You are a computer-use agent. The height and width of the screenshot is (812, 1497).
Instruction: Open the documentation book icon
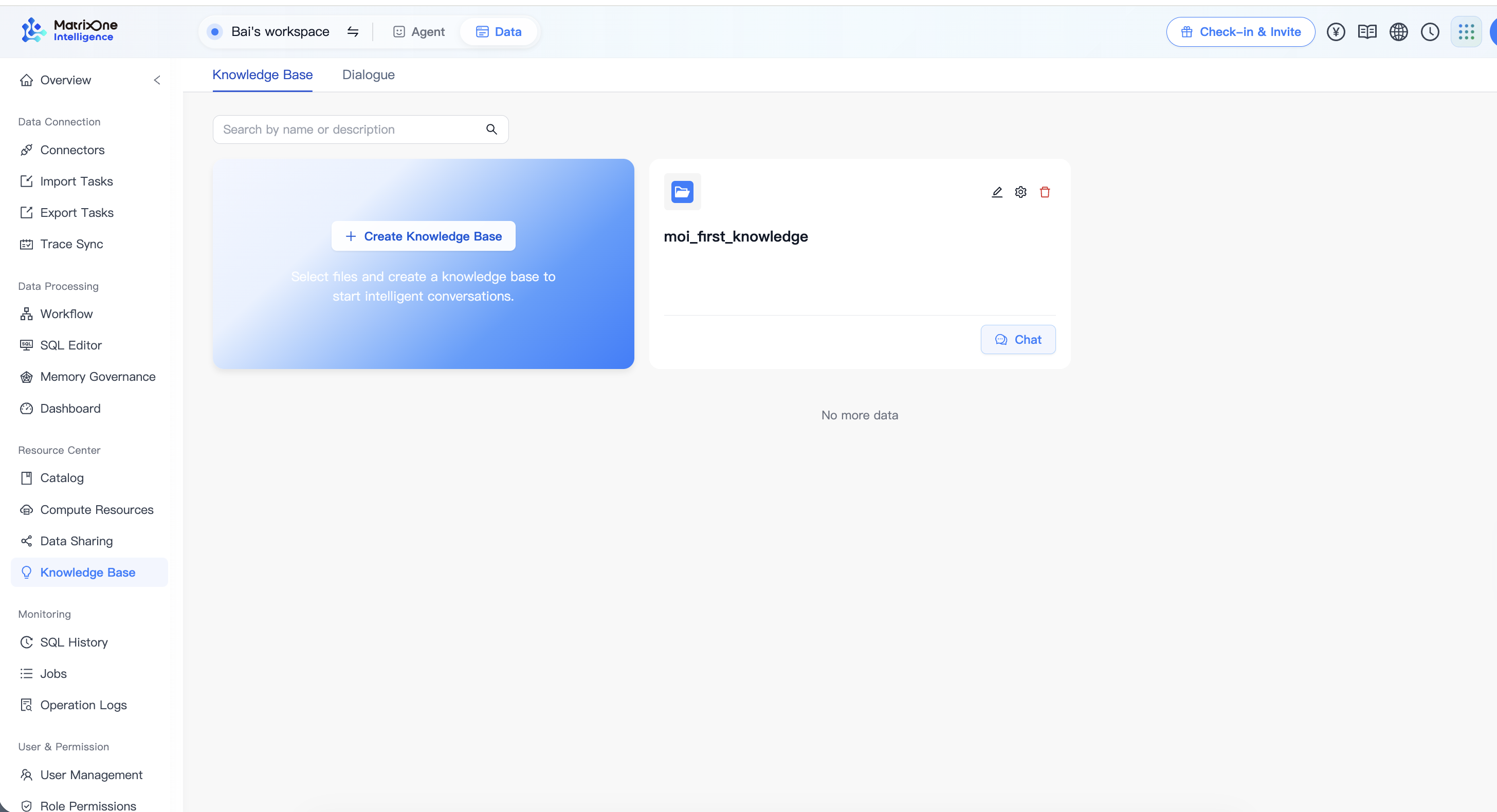pyautogui.click(x=1367, y=31)
